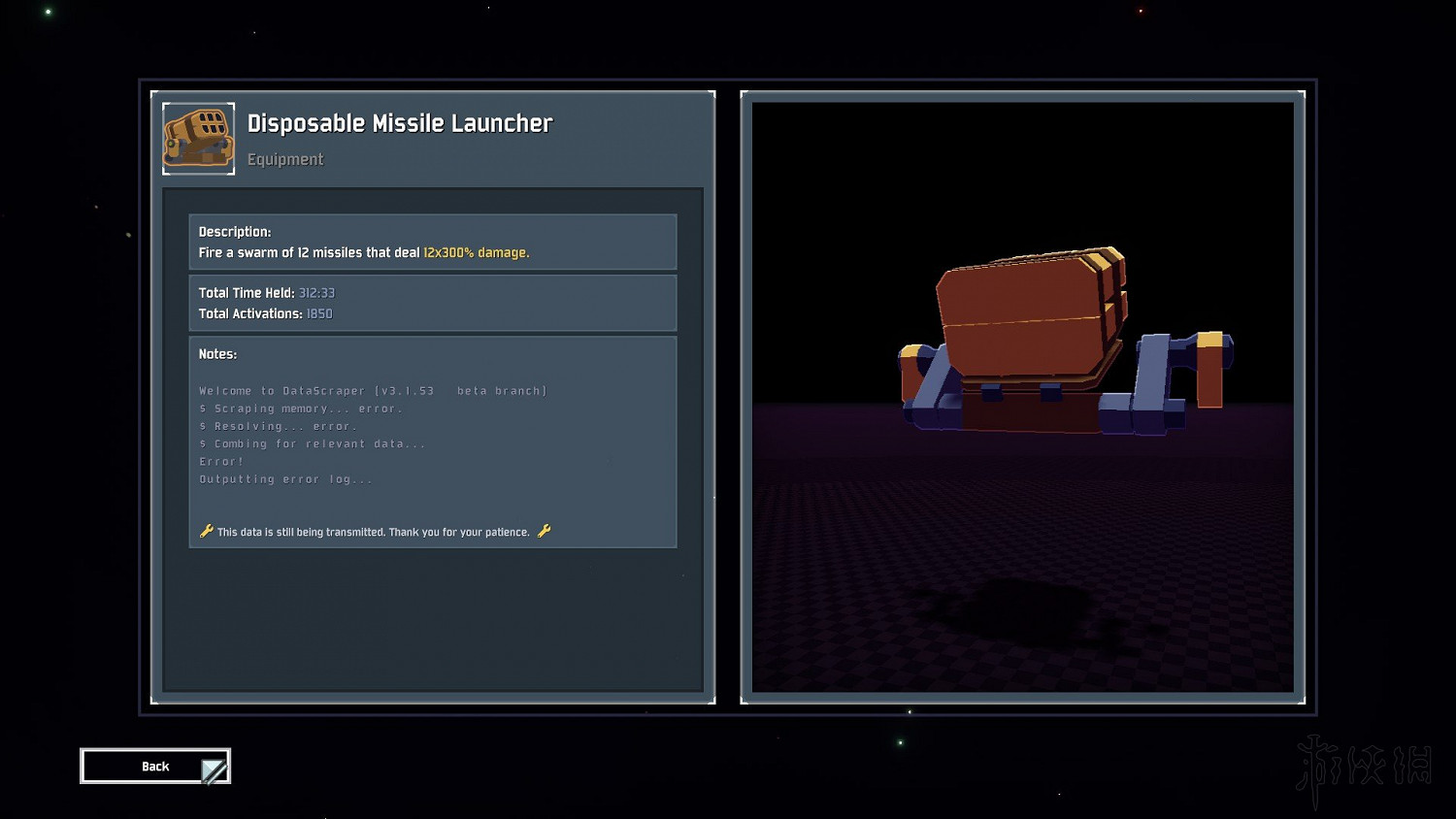The height and width of the screenshot is (819, 1456).
Task: Click the left wrench icon in Notes
Action: [206, 531]
